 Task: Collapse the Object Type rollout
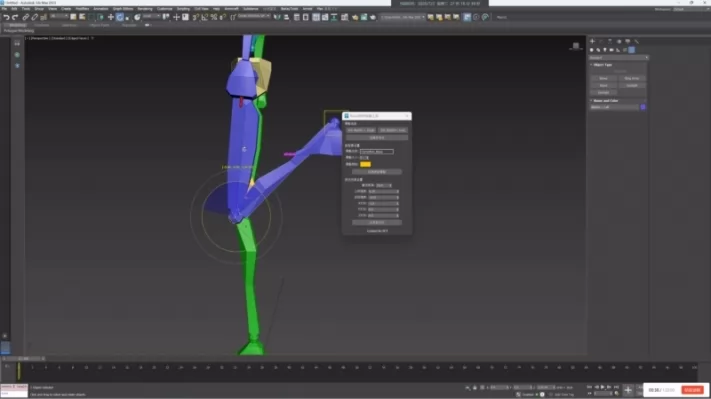[603, 65]
